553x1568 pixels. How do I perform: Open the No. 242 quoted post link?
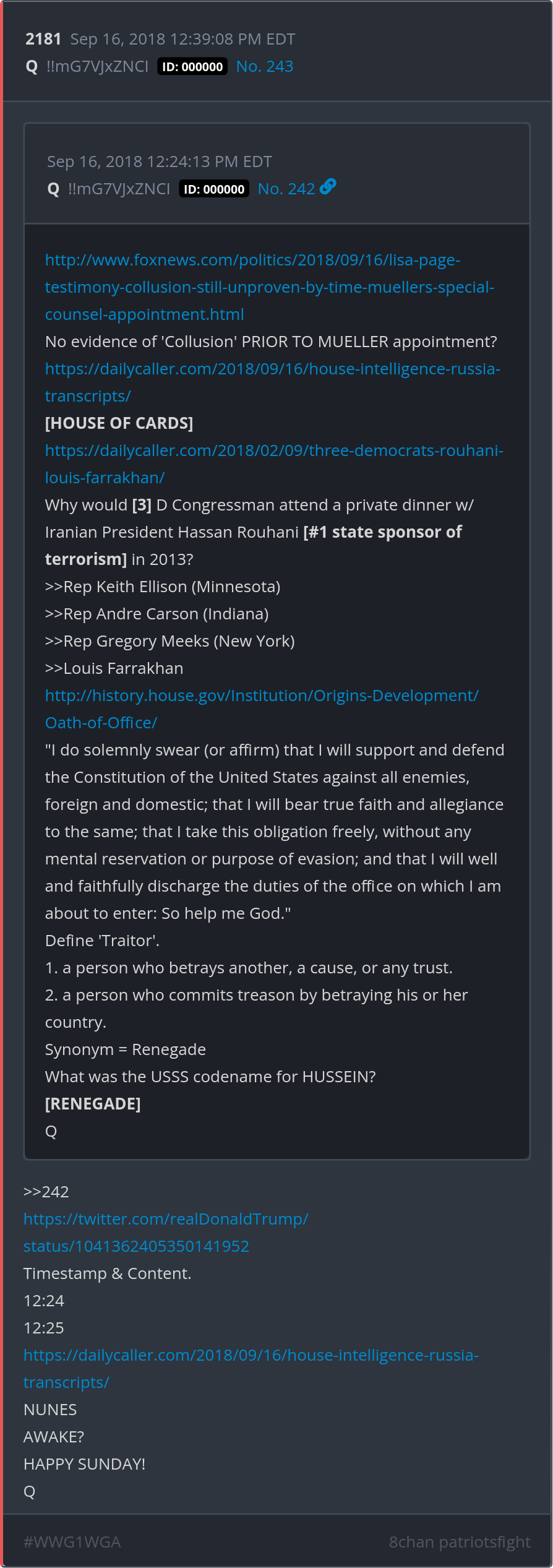[x=286, y=189]
